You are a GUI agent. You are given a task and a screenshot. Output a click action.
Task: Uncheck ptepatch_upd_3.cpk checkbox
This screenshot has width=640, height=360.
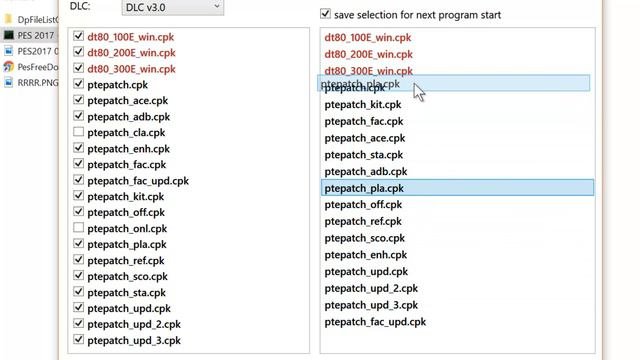[x=78, y=339]
